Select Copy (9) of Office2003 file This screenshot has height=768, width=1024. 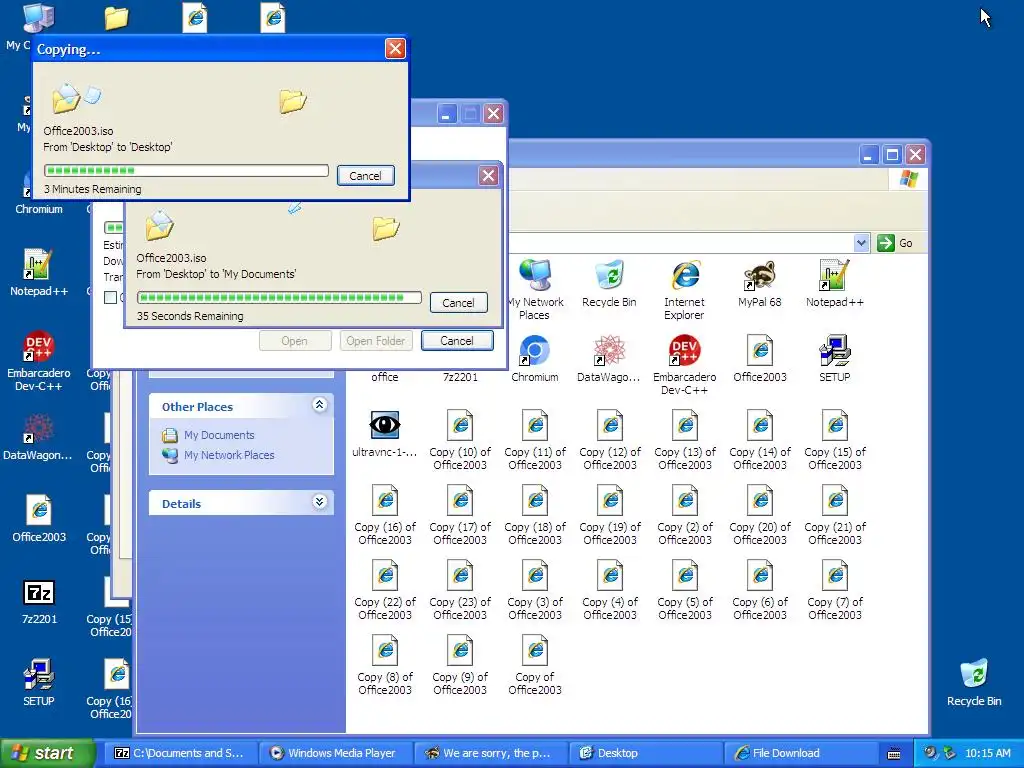[460, 664]
